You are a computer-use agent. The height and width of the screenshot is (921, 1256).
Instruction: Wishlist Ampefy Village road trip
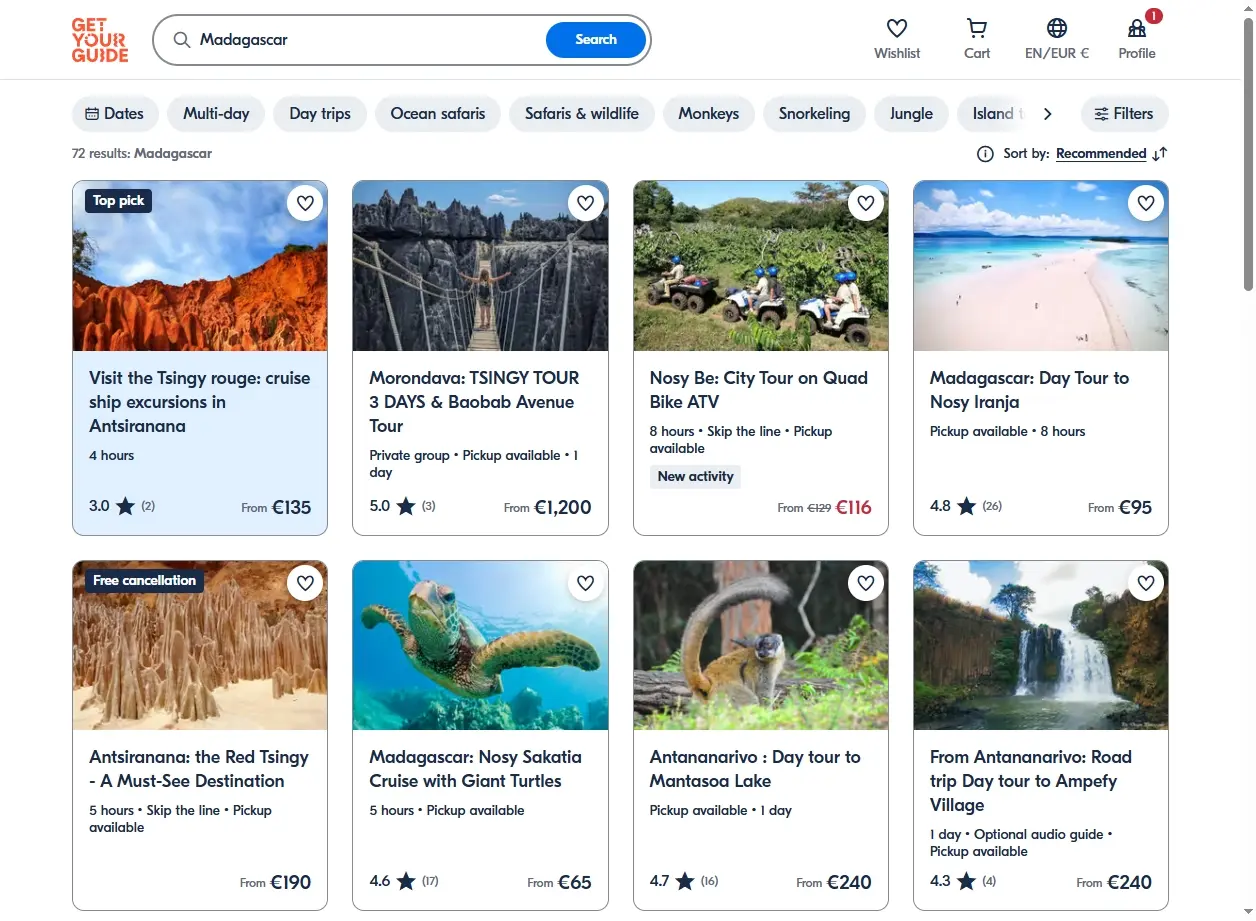click(x=1146, y=583)
